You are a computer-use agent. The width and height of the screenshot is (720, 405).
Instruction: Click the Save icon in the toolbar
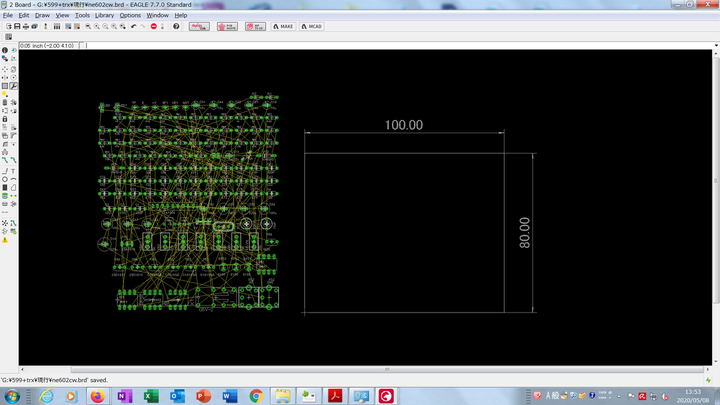(18, 26)
